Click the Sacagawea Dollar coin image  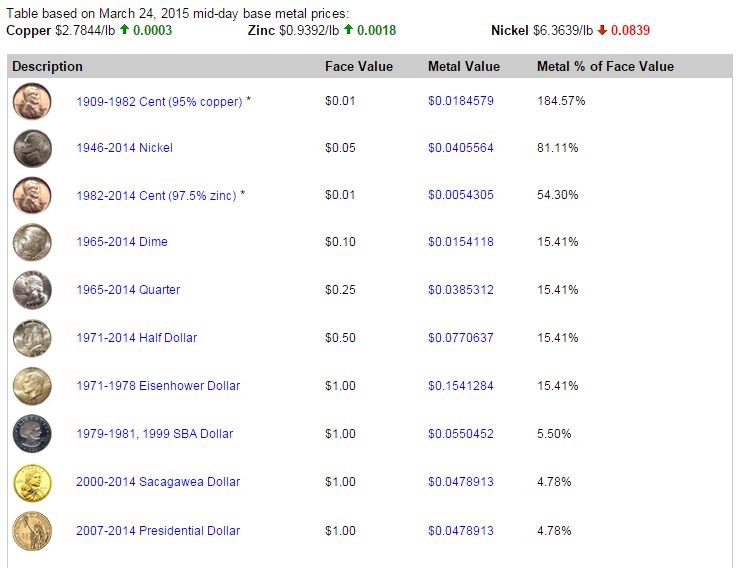pyautogui.click(x=32, y=482)
